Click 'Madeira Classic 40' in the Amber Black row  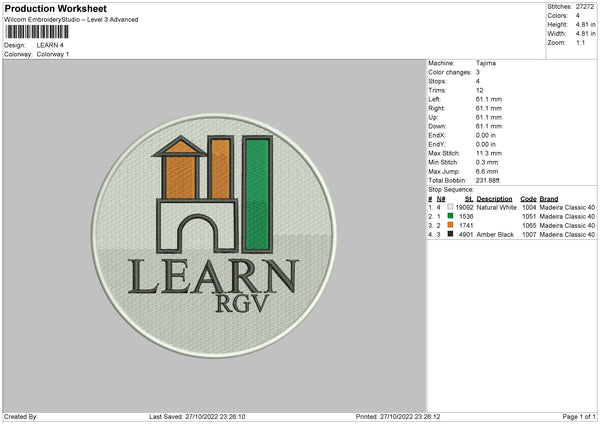[567, 235]
